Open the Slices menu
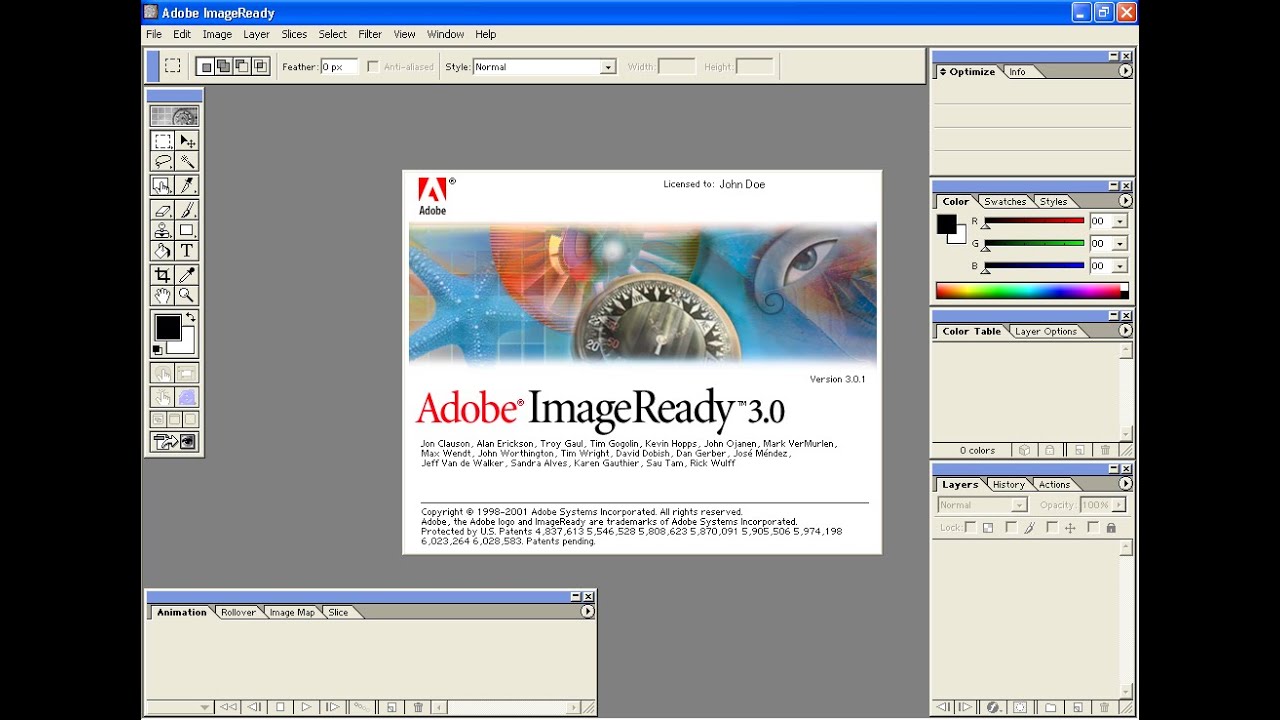 [294, 34]
